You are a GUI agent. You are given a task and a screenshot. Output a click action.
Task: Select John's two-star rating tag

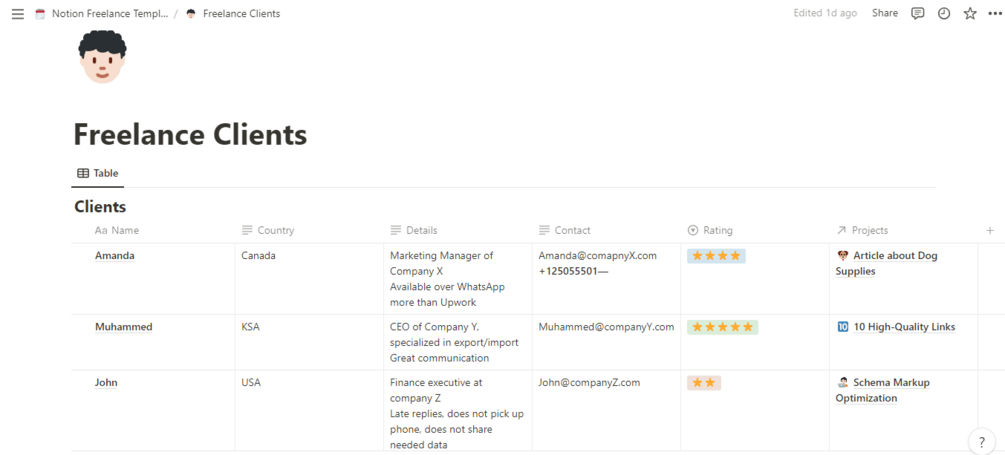(x=704, y=383)
